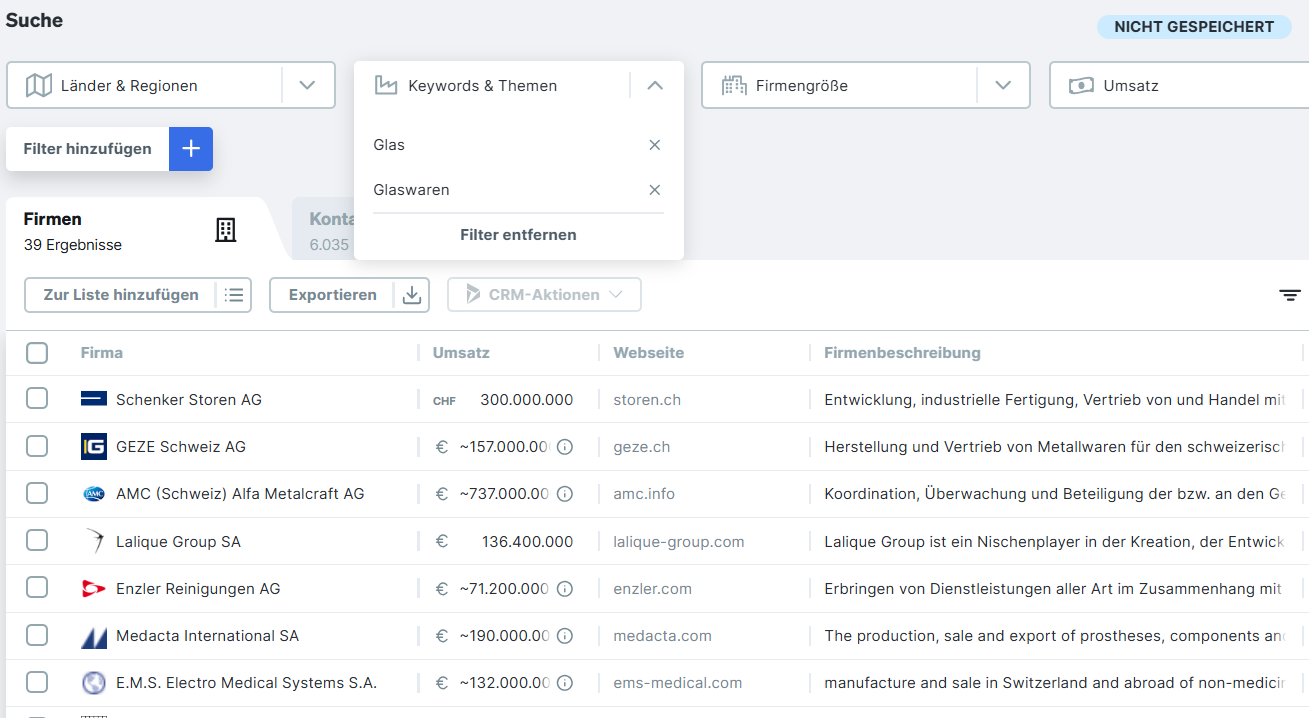Select the Enzler Reinigungen AG checkbox

coord(37,589)
